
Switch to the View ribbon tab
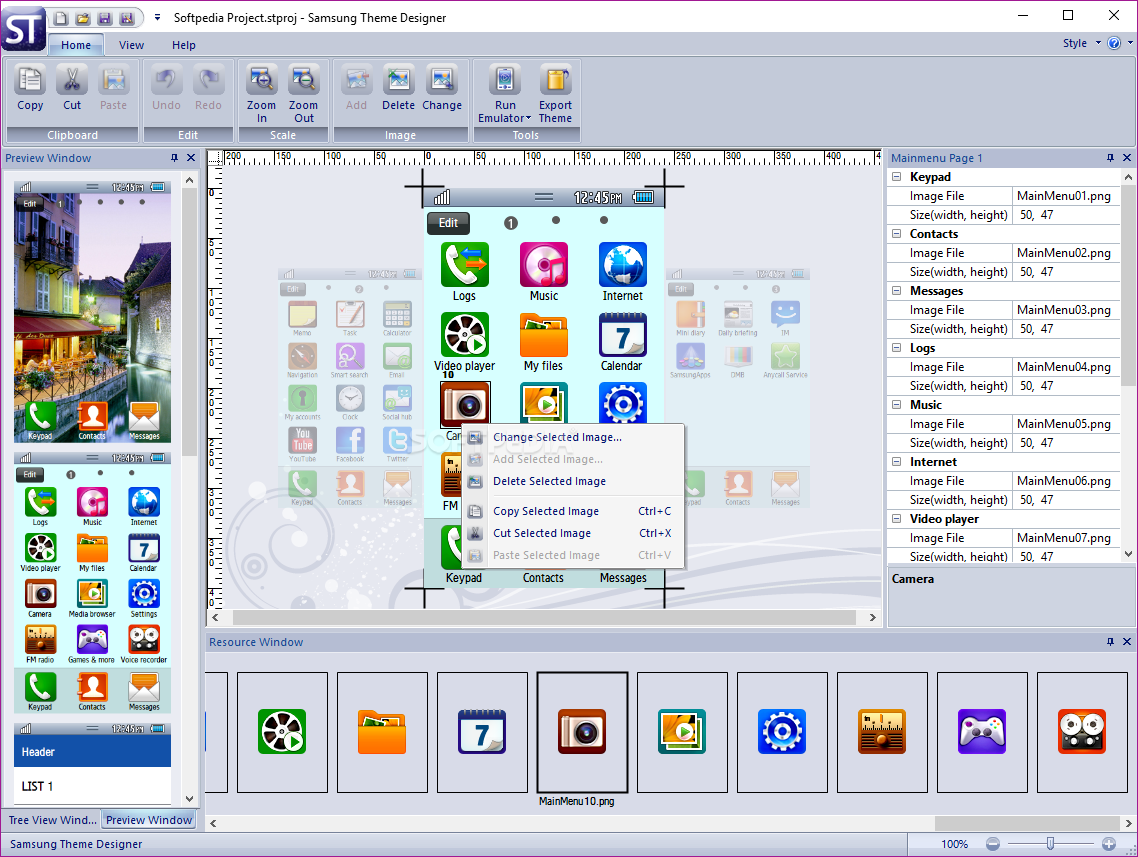tap(131, 45)
